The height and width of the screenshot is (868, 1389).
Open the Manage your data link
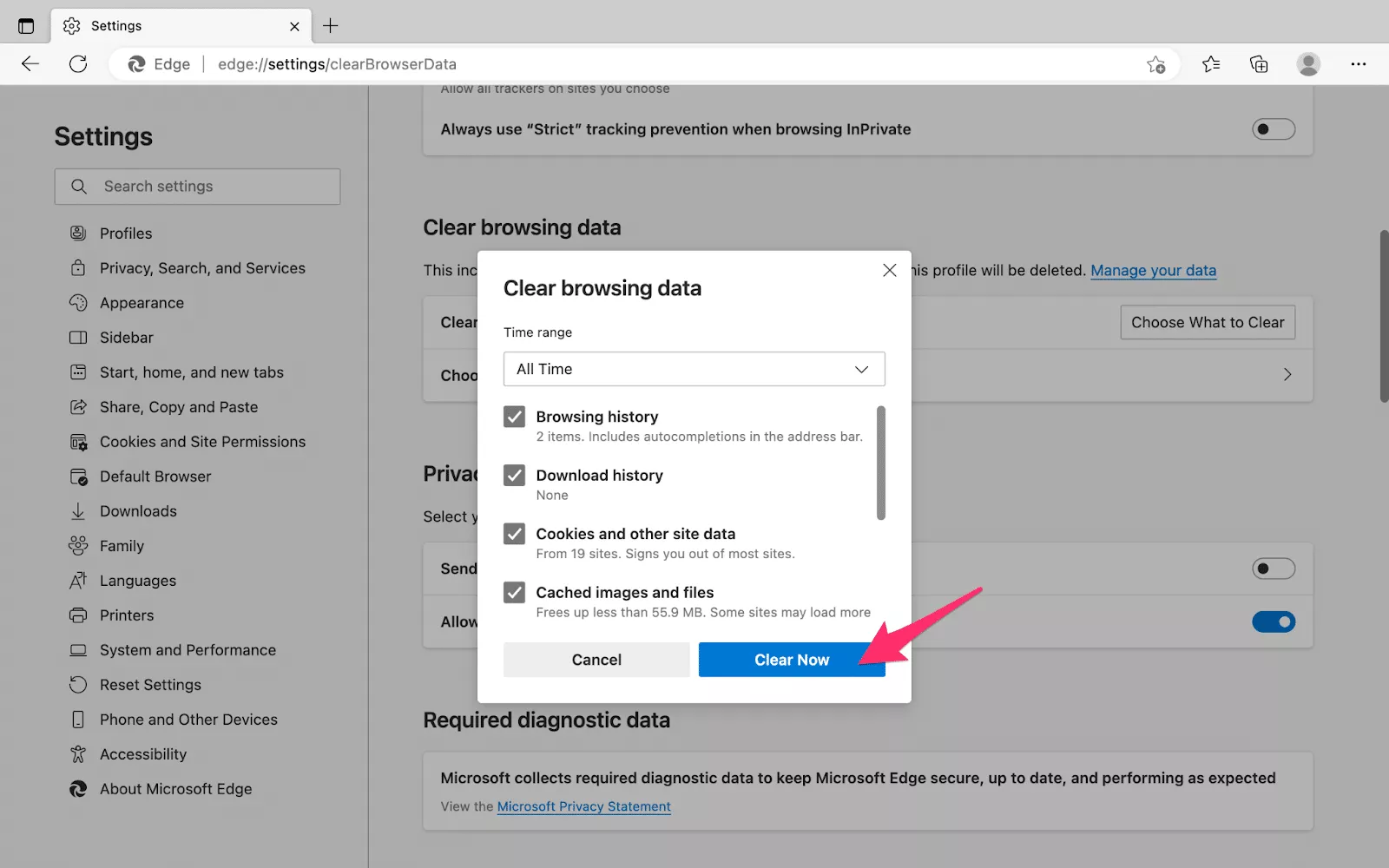pos(1153,270)
